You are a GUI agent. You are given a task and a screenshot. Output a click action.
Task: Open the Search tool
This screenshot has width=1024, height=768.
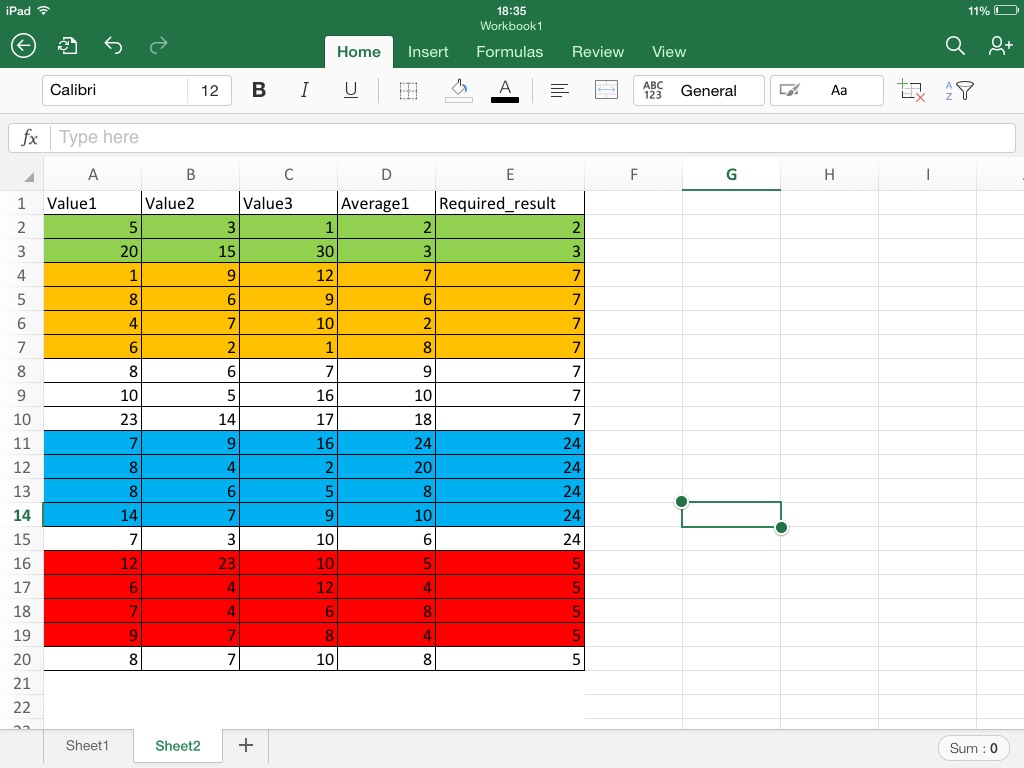(x=955, y=46)
